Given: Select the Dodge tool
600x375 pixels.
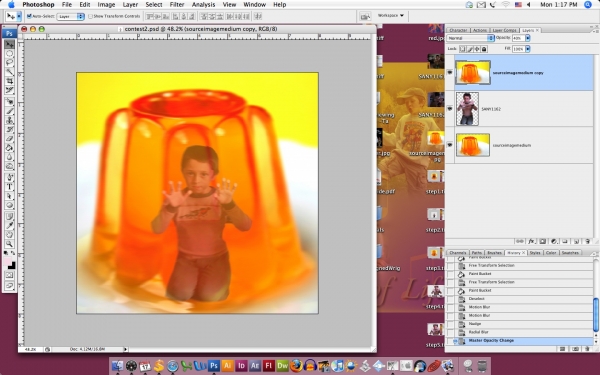Looking at the screenshot, I should tap(10, 166).
